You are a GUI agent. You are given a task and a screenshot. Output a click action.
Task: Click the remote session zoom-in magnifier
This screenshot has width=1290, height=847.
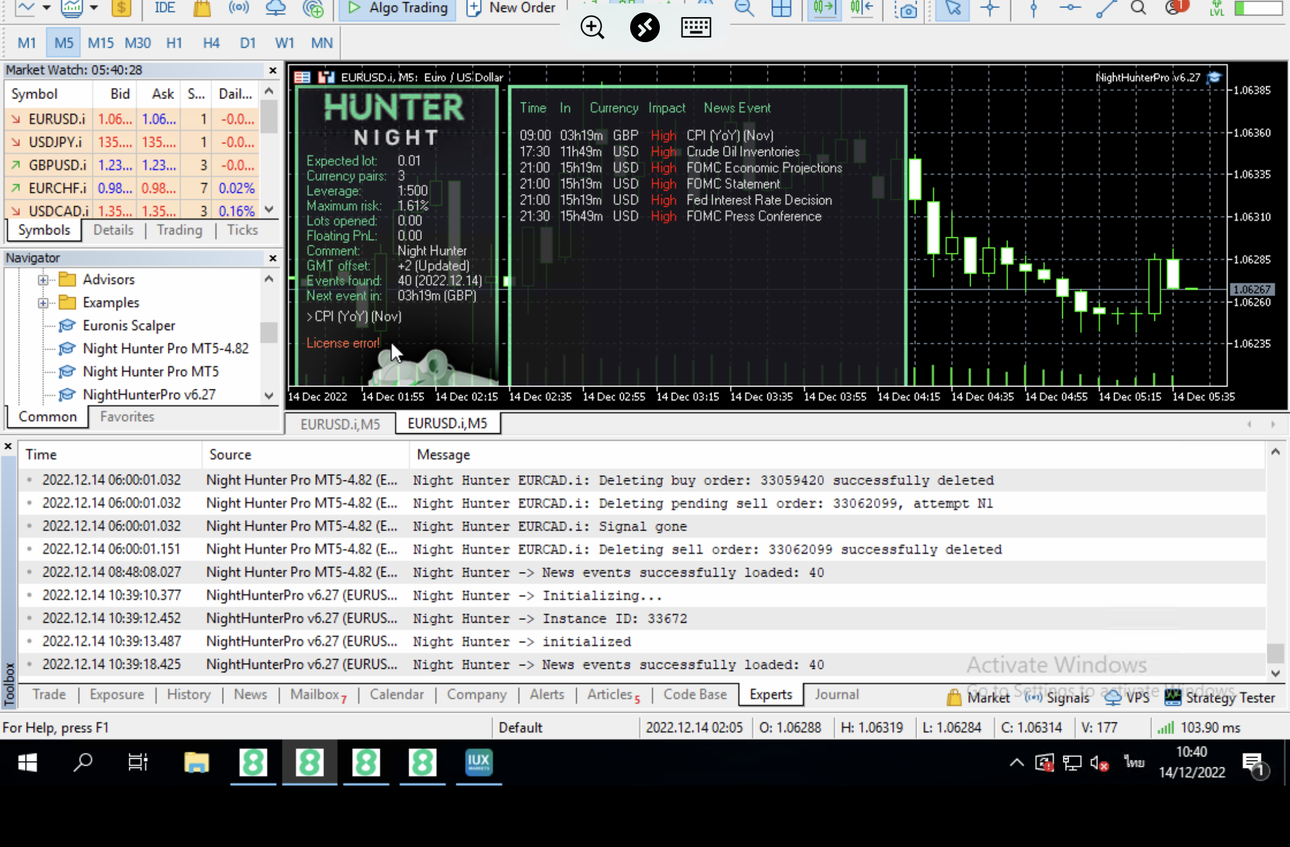click(593, 27)
